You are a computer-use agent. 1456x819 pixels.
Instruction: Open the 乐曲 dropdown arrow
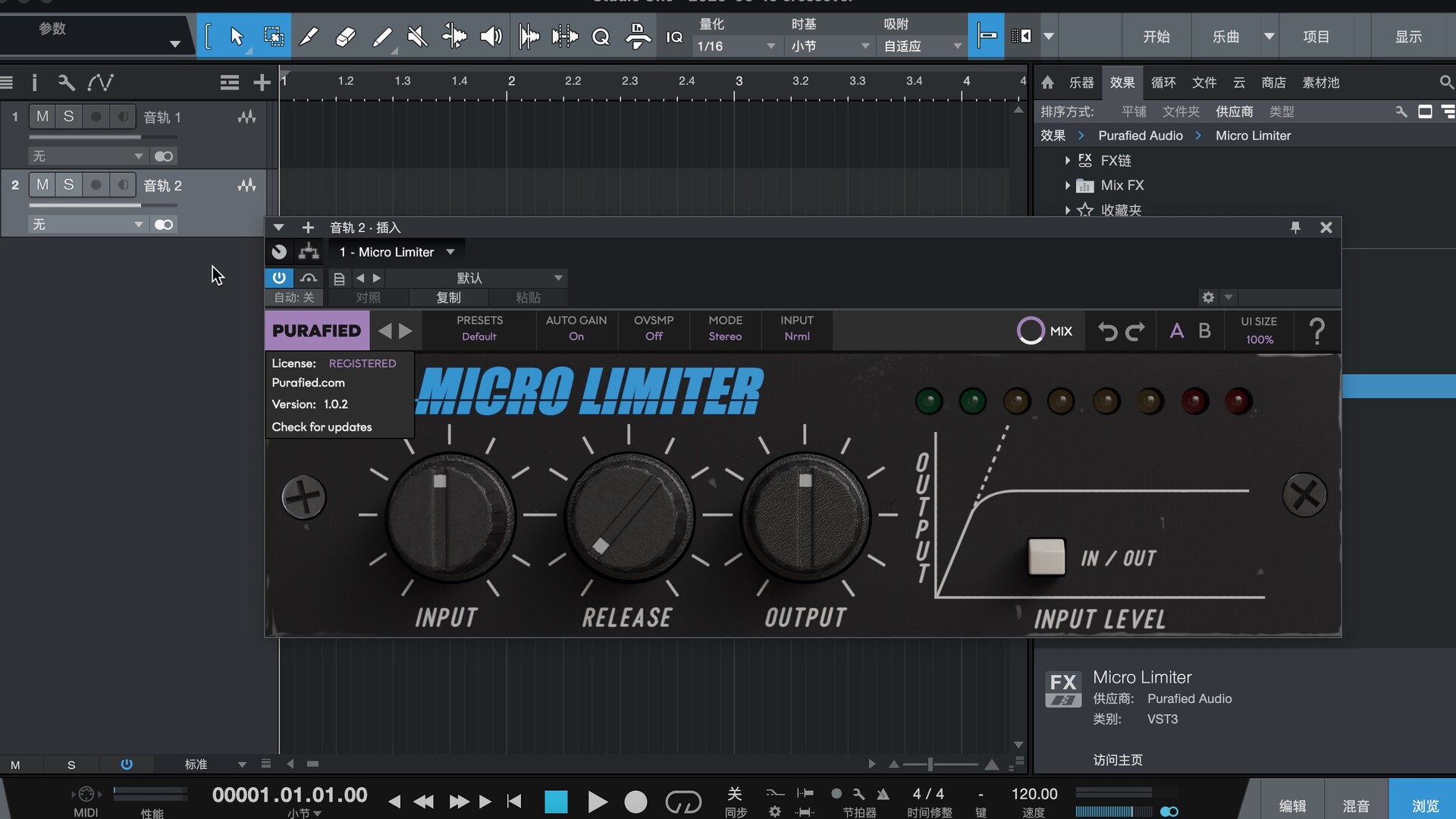click(x=1269, y=36)
